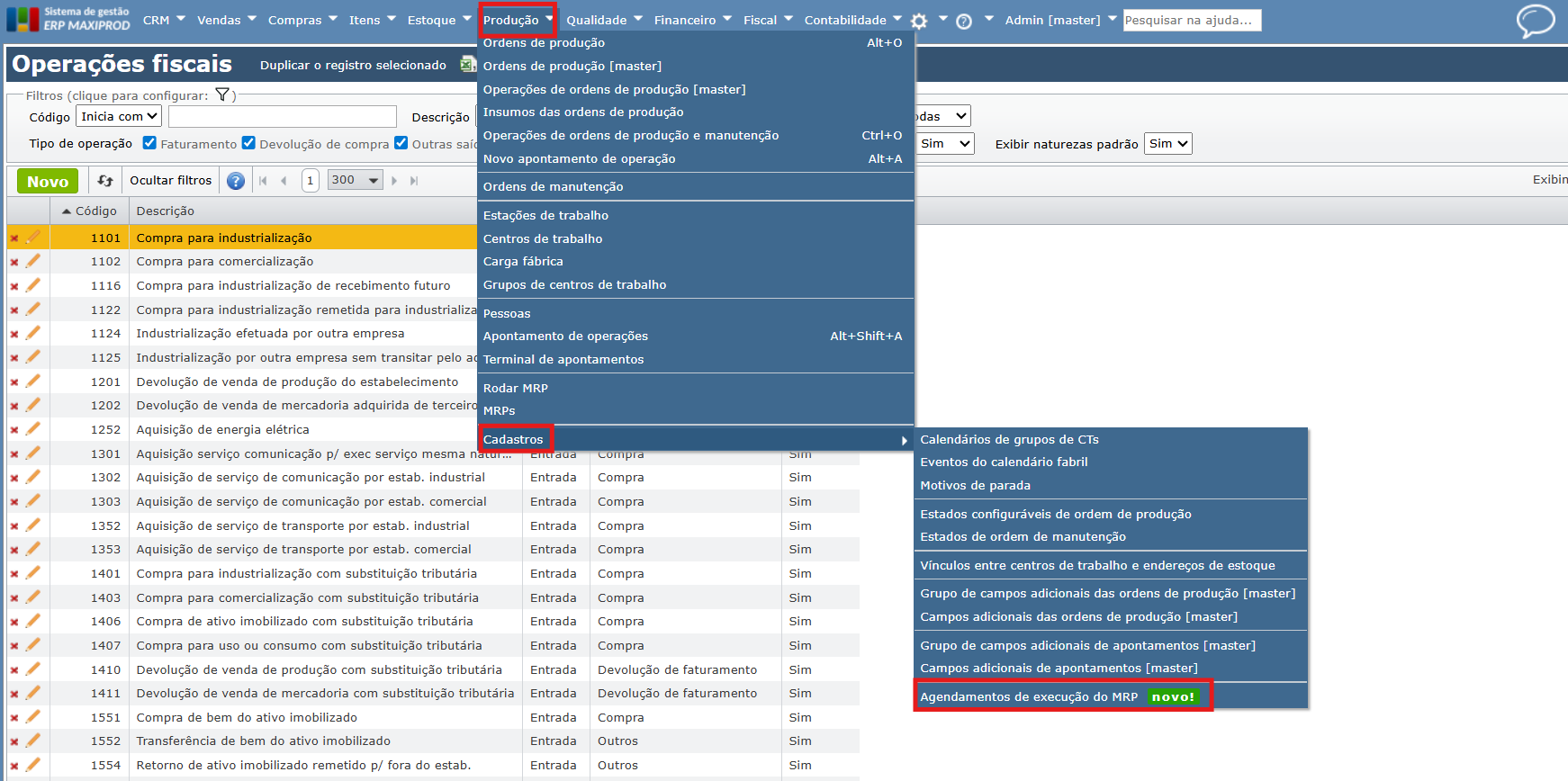Screen dimensions: 1568x781
Task: Edit row 1102 using pencil icon
Action: coord(33,261)
